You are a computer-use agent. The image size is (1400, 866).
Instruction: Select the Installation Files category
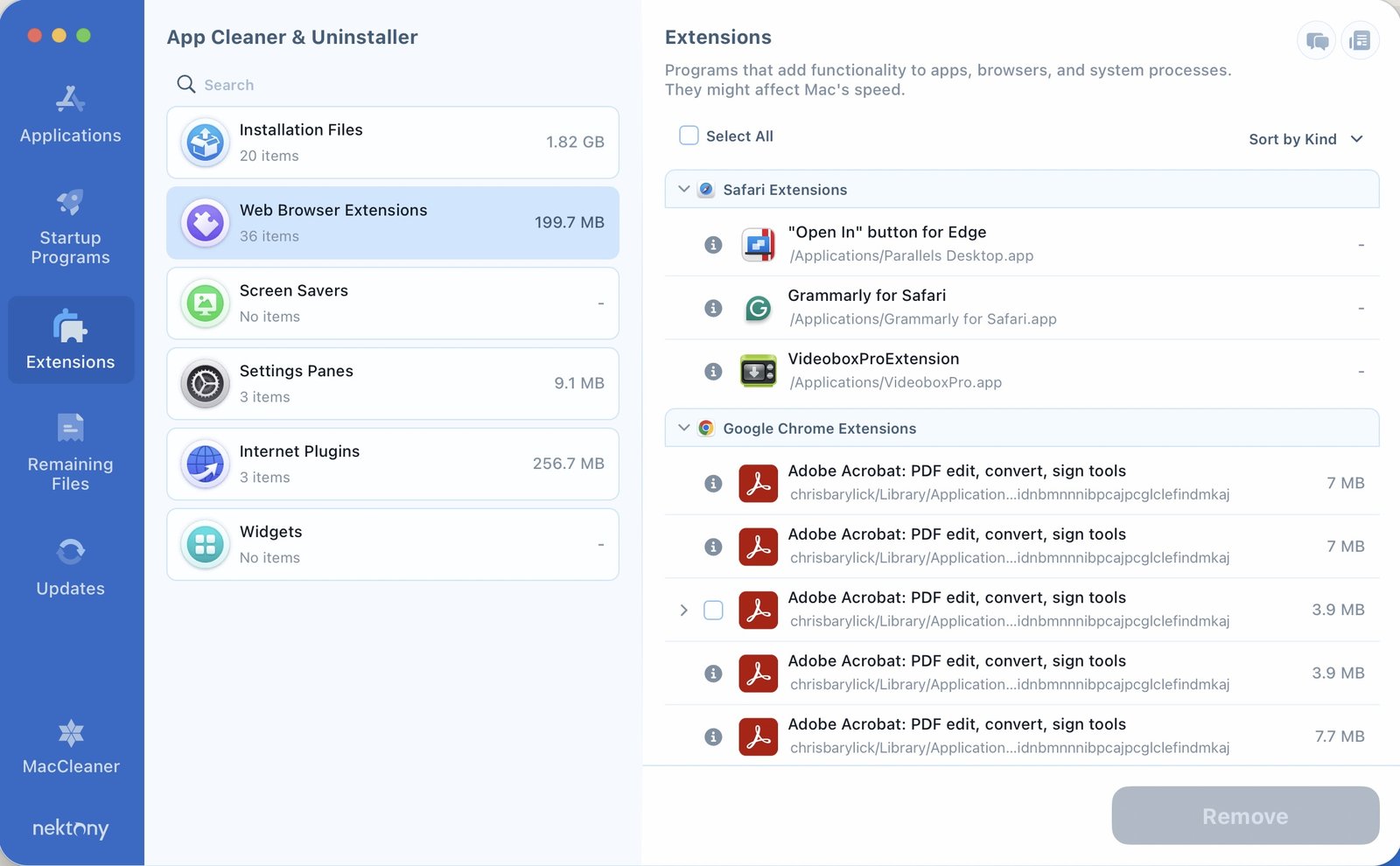[392, 143]
